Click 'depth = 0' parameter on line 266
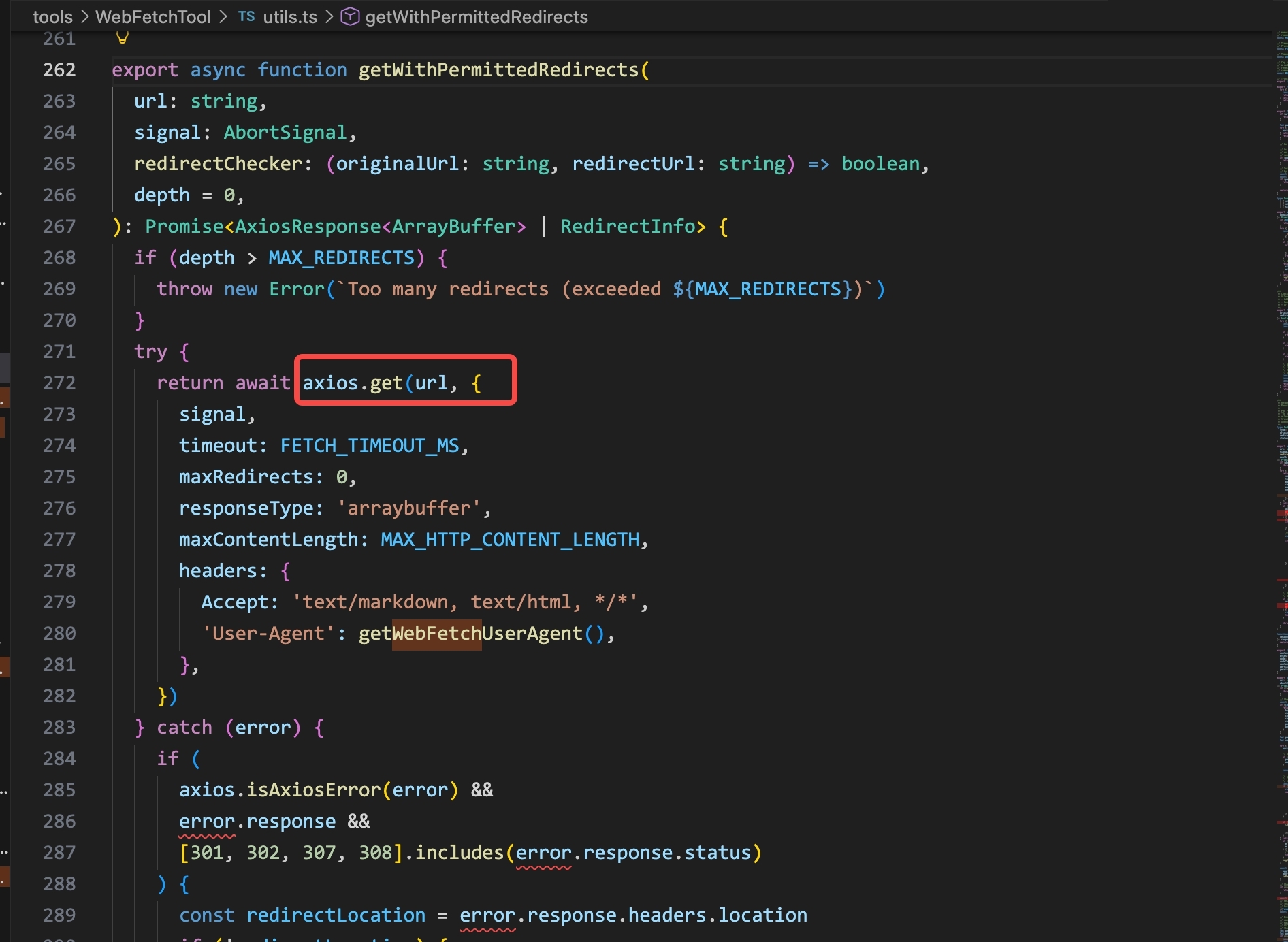The image size is (1288, 942). (184, 195)
